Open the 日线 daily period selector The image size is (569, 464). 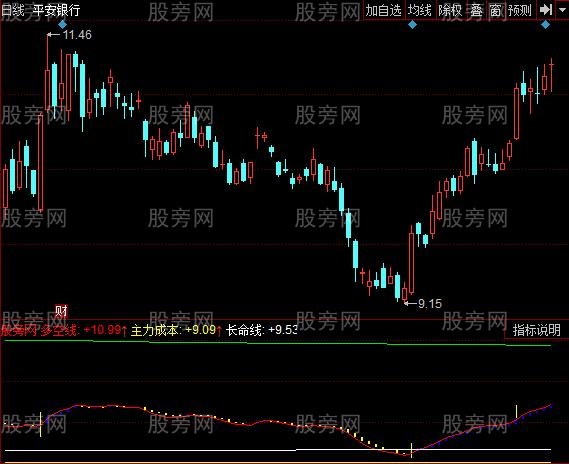[13, 10]
